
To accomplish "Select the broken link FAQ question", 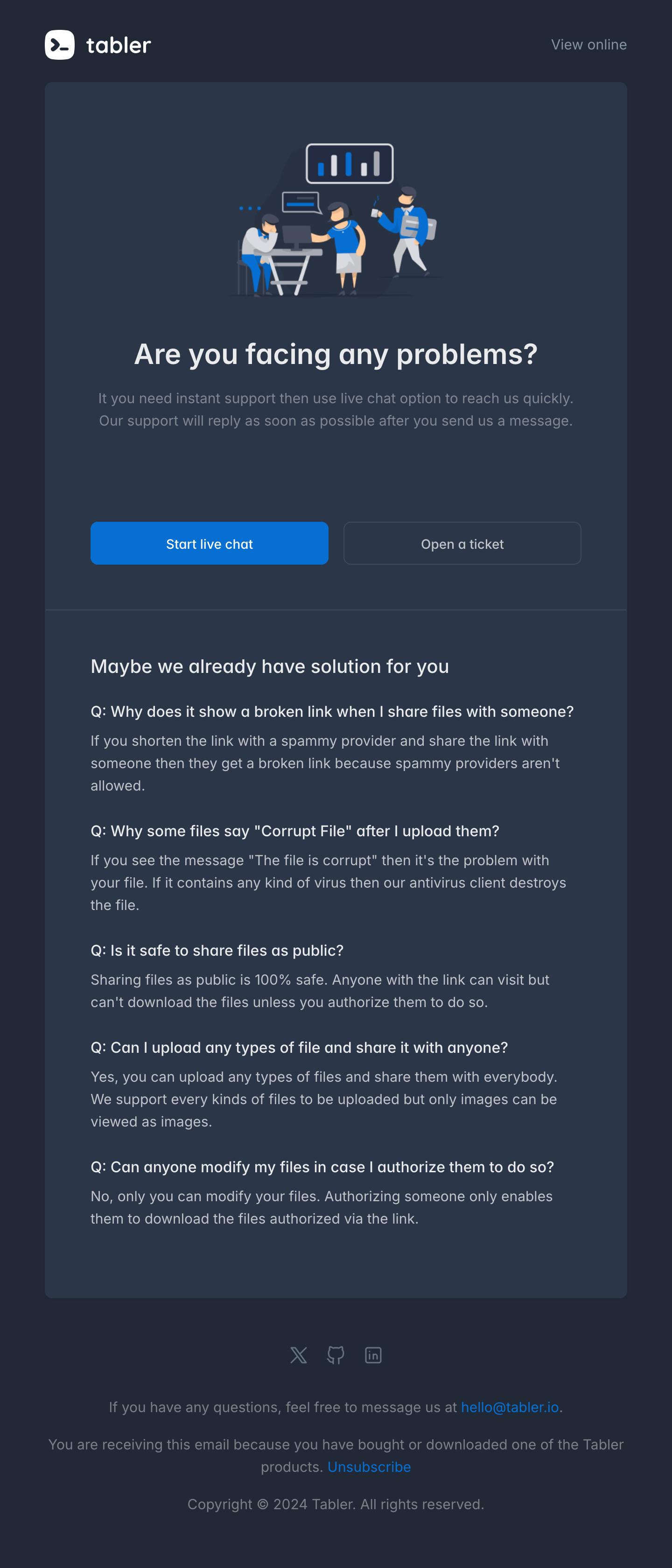I will pyautogui.click(x=332, y=712).
